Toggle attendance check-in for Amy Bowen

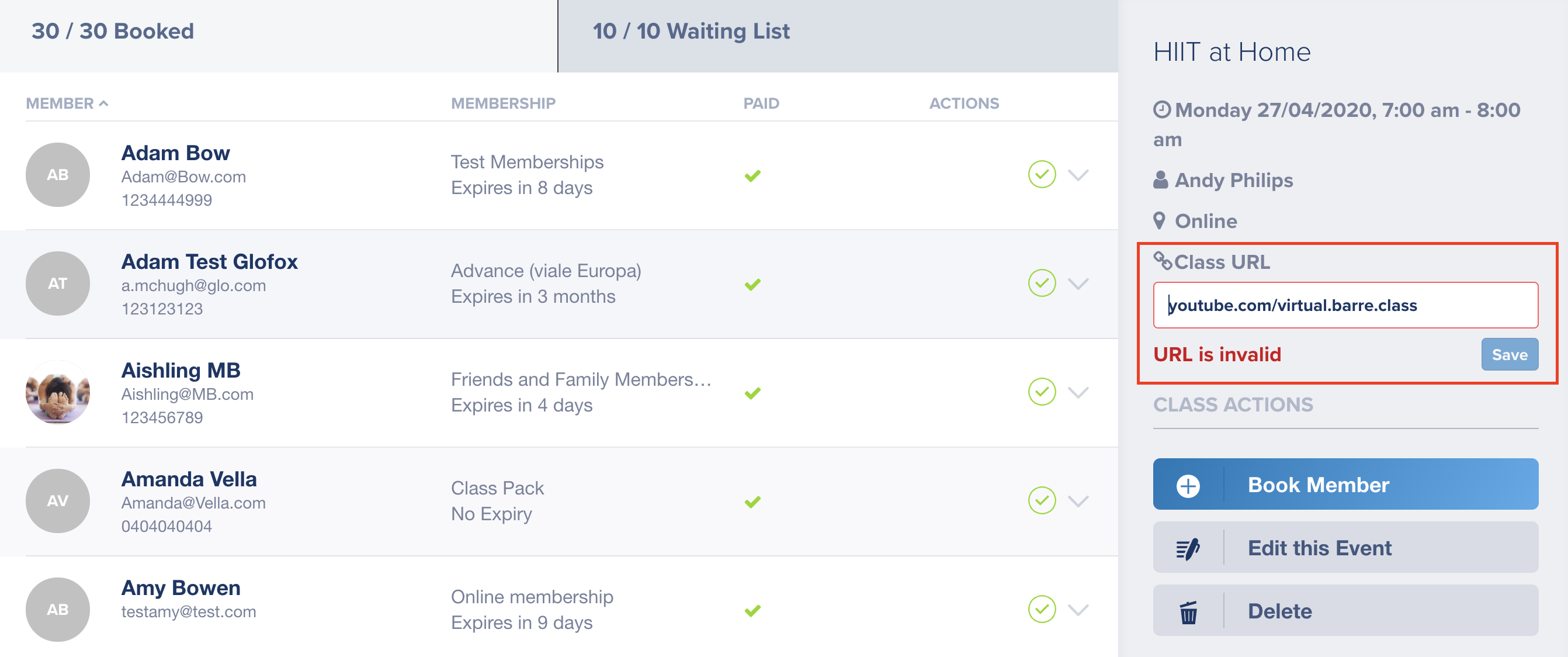1042,610
